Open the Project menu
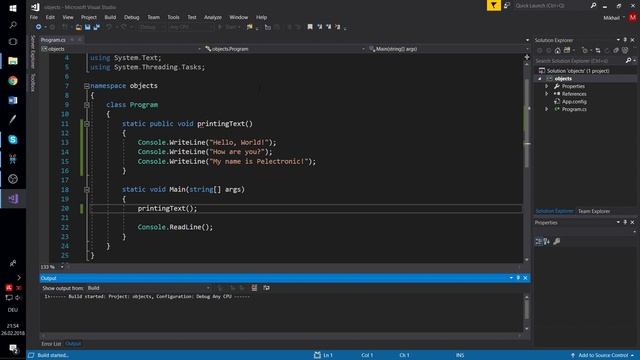The image size is (640, 360). 89,18
